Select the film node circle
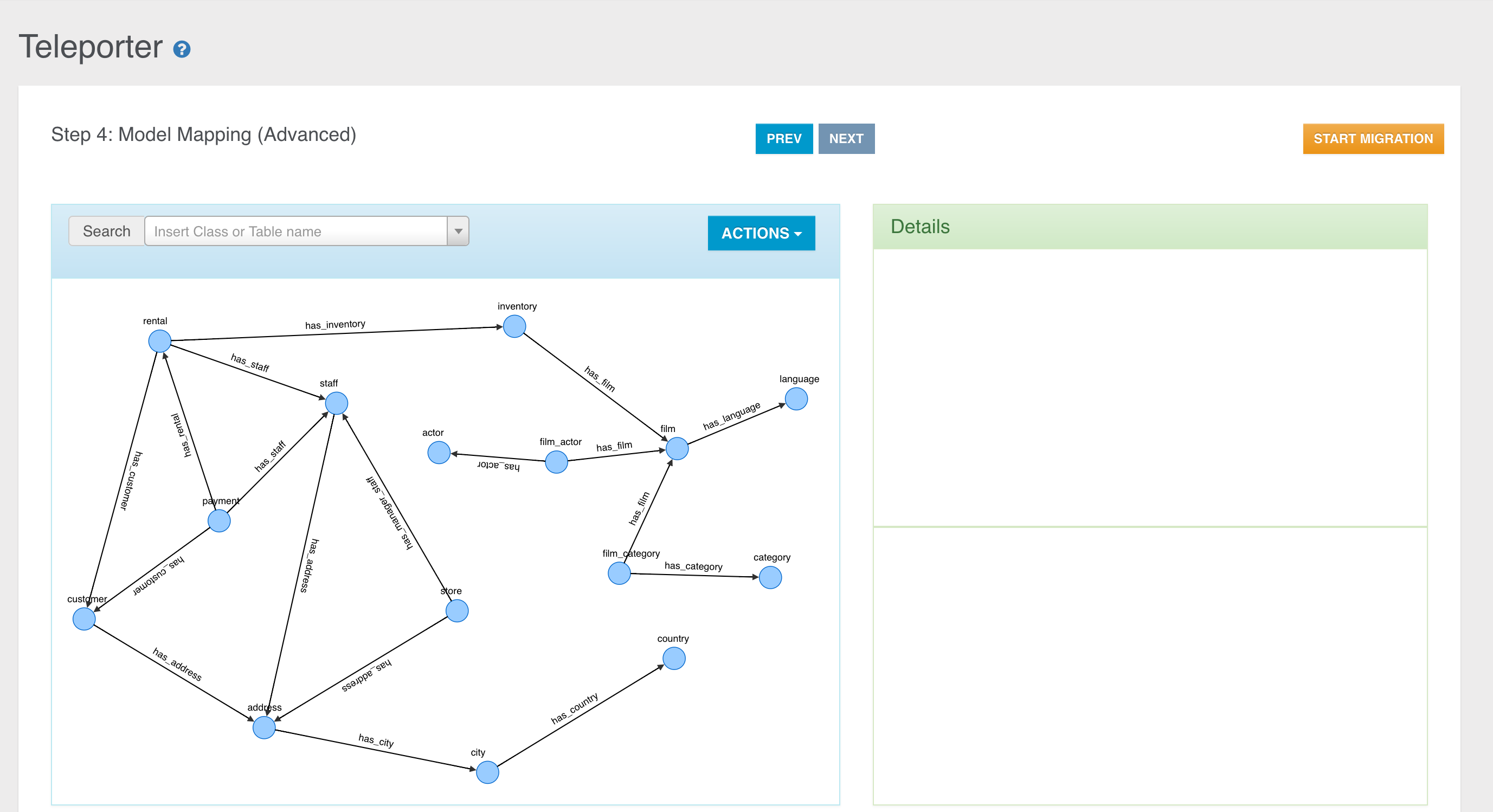 pyautogui.click(x=677, y=449)
